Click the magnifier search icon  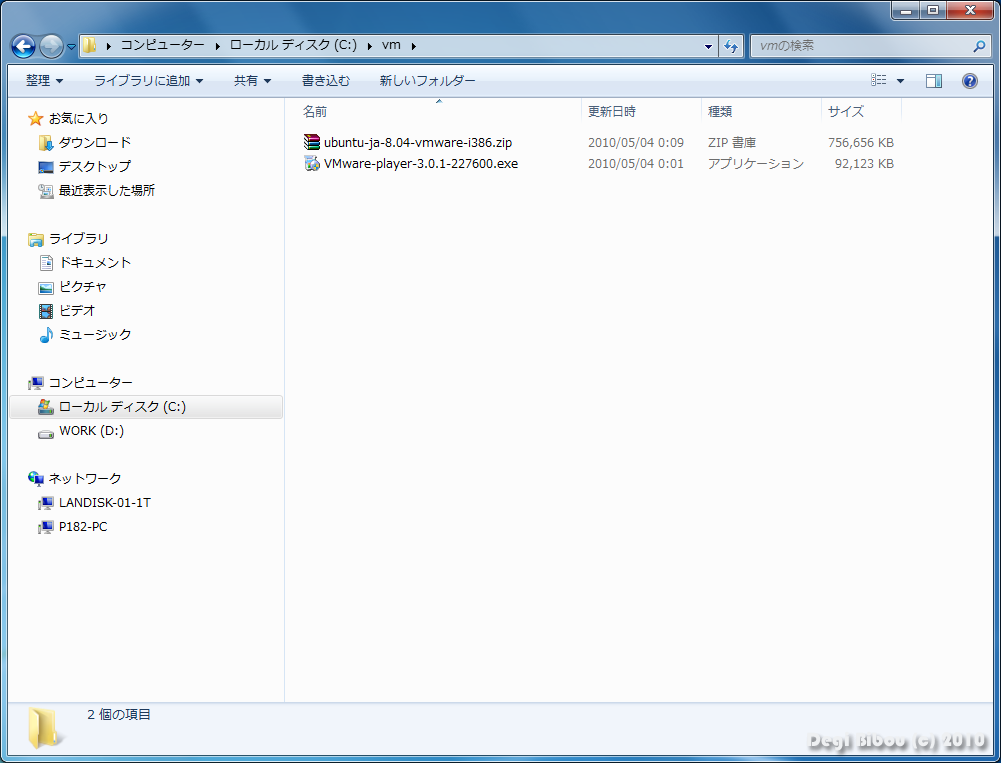tap(979, 46)
